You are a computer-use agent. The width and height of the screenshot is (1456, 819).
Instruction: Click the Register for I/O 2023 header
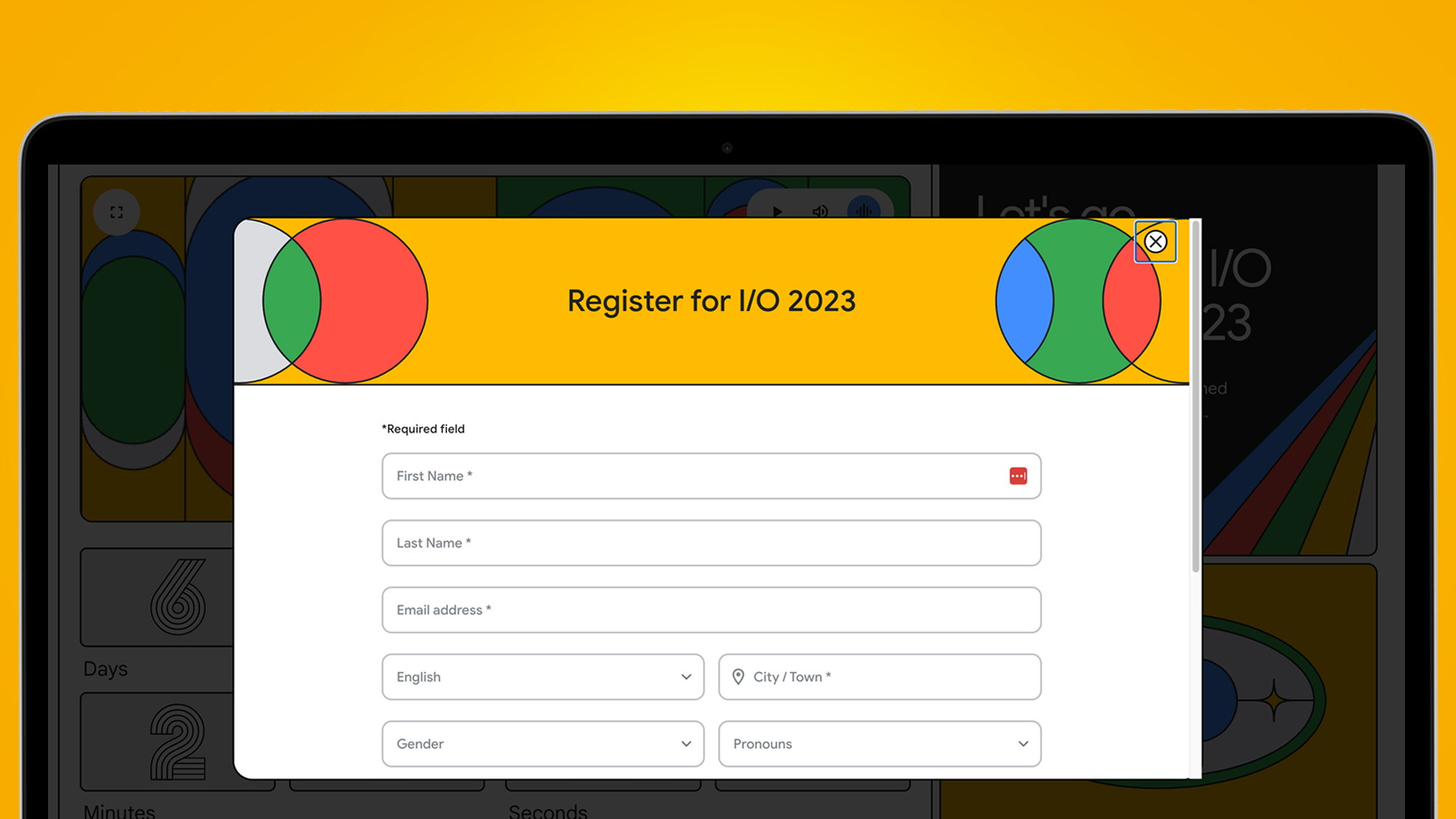tap(712, 300)
